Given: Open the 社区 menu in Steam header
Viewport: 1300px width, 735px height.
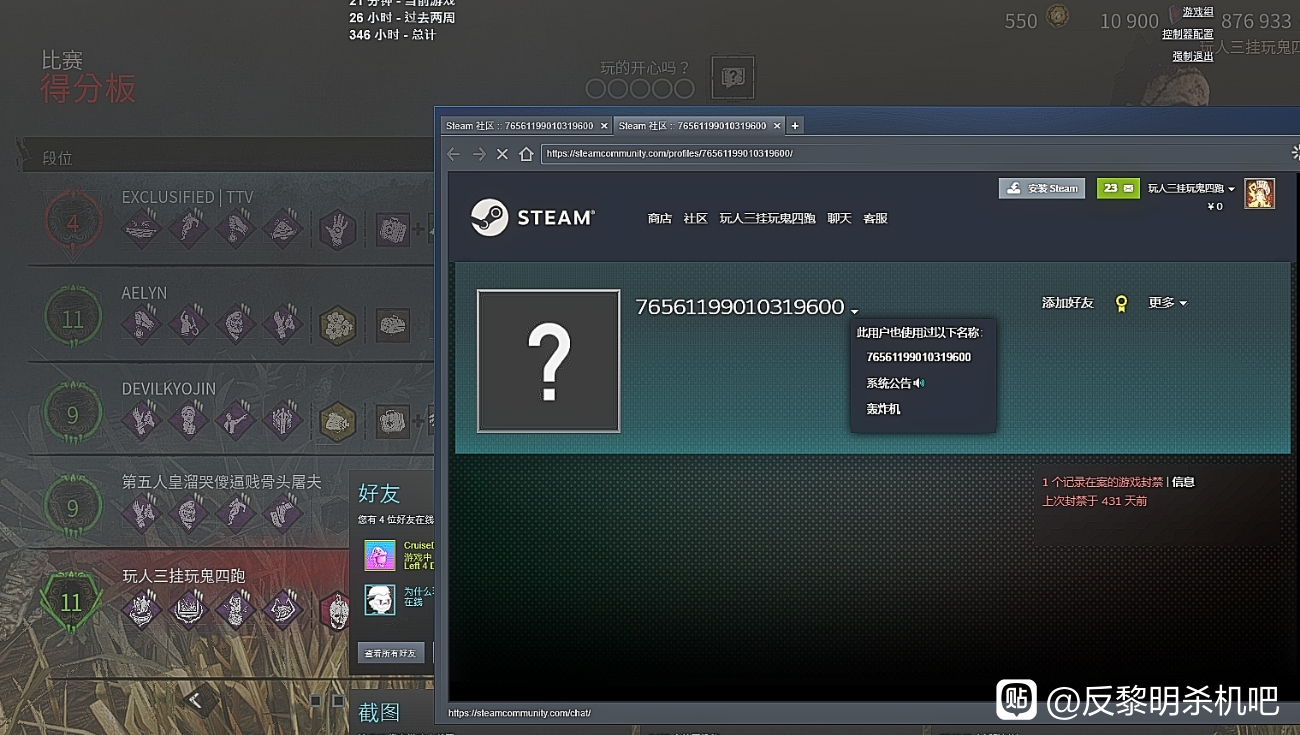Looking at the screenshot, I should tap(695, 218).
